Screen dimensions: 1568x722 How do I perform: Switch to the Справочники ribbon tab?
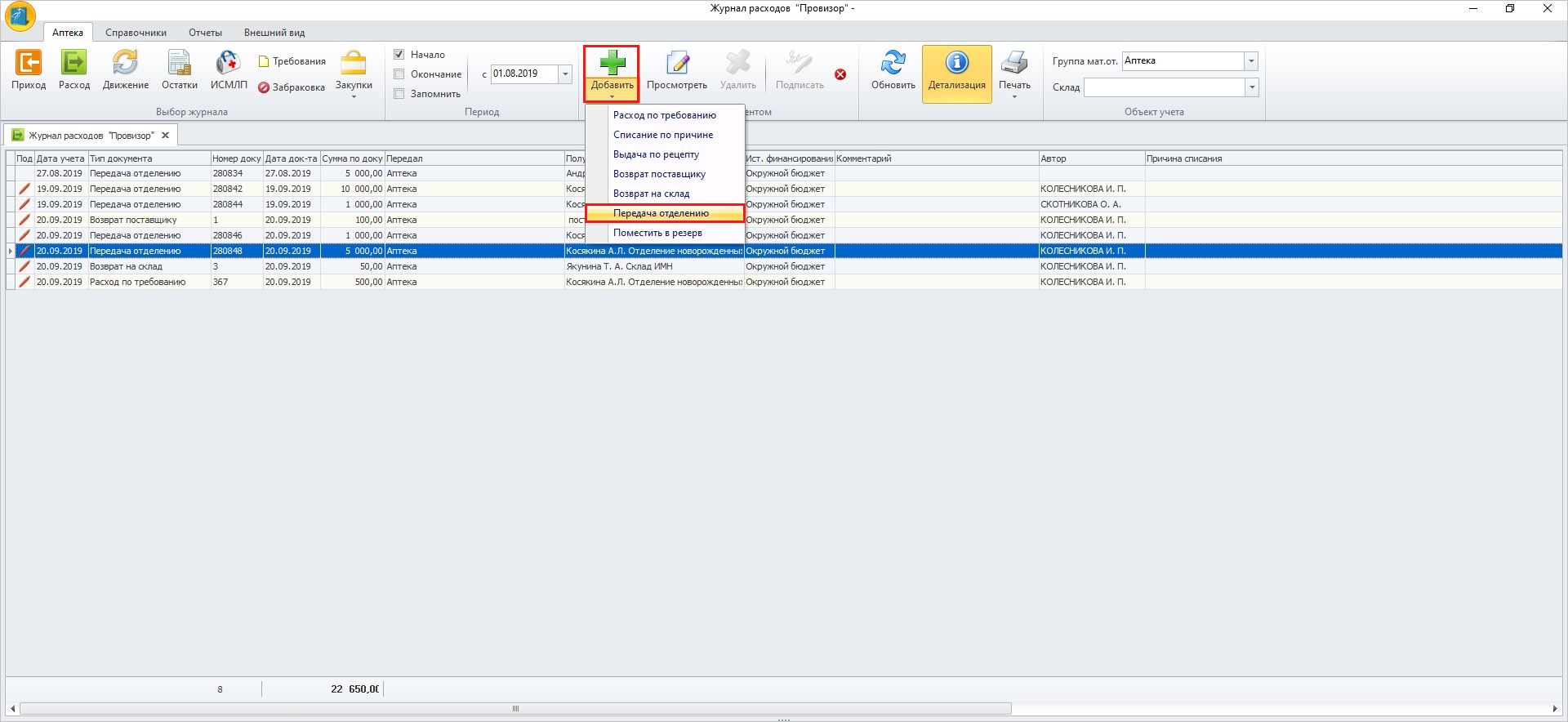(136, 33)
